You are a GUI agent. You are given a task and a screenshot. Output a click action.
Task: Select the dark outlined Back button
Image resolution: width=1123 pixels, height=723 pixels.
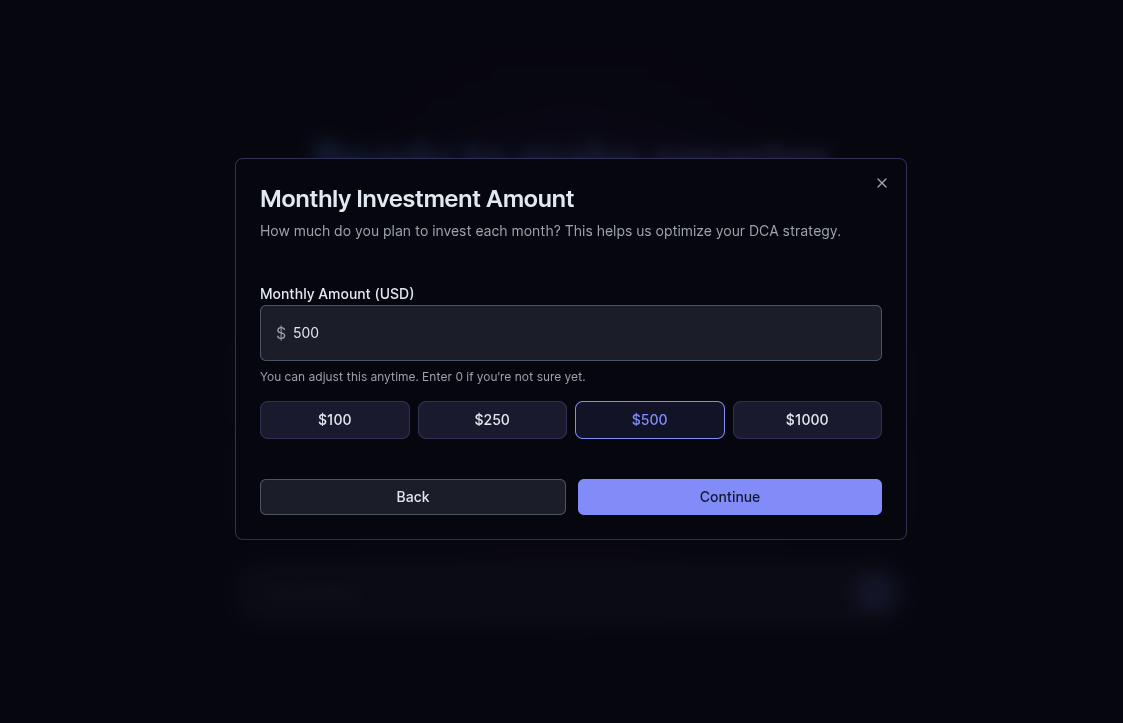pyautogui.click(x=413, y=497)
